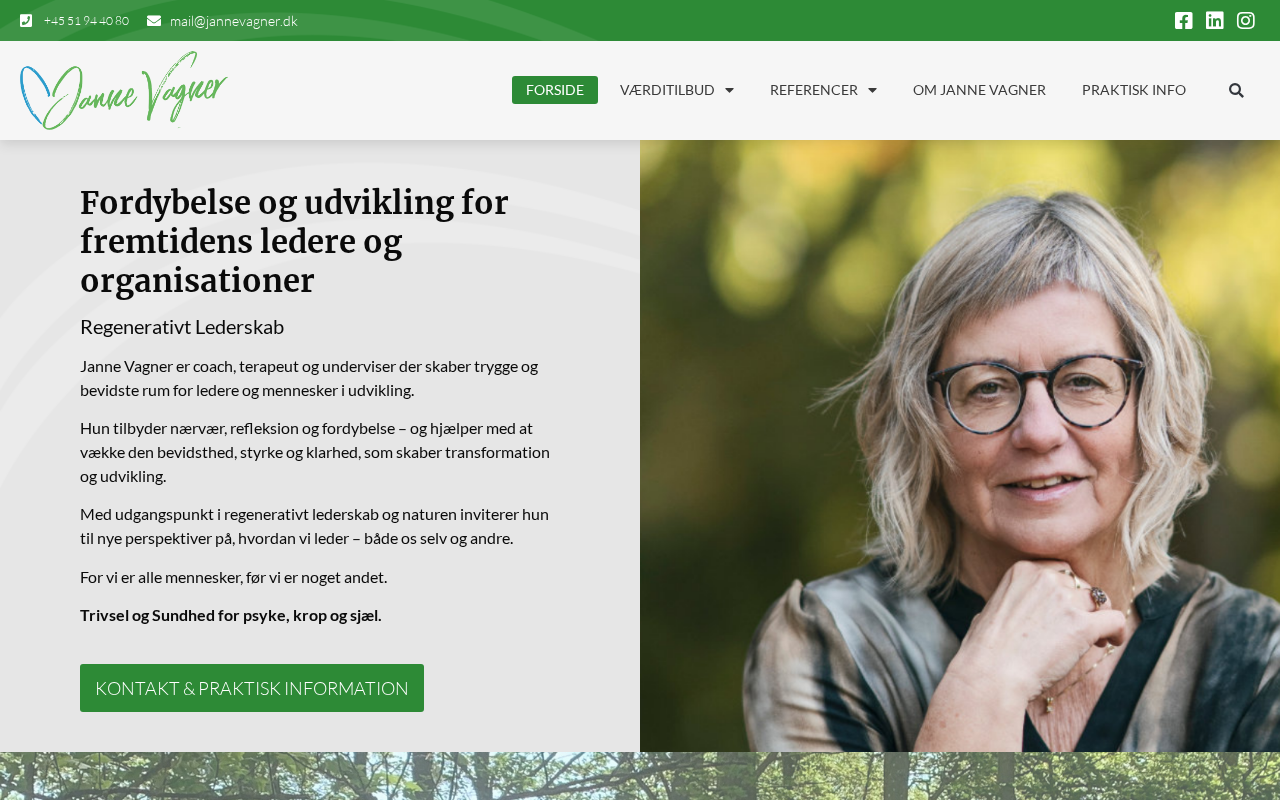Go to Om Janne Vagner page

[x=979, y=90]
